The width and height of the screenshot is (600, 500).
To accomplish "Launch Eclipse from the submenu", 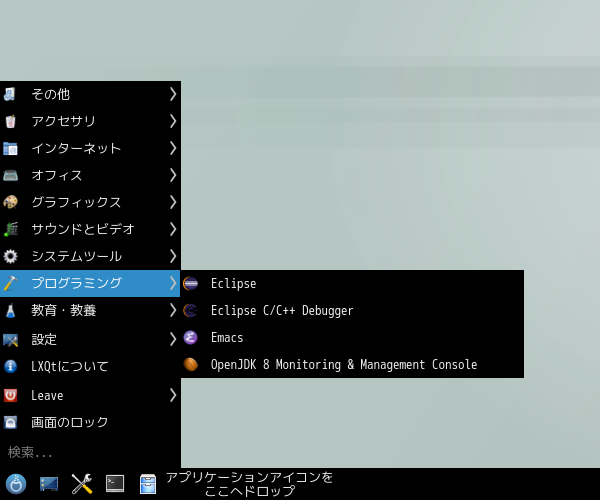I will (352, 283).
